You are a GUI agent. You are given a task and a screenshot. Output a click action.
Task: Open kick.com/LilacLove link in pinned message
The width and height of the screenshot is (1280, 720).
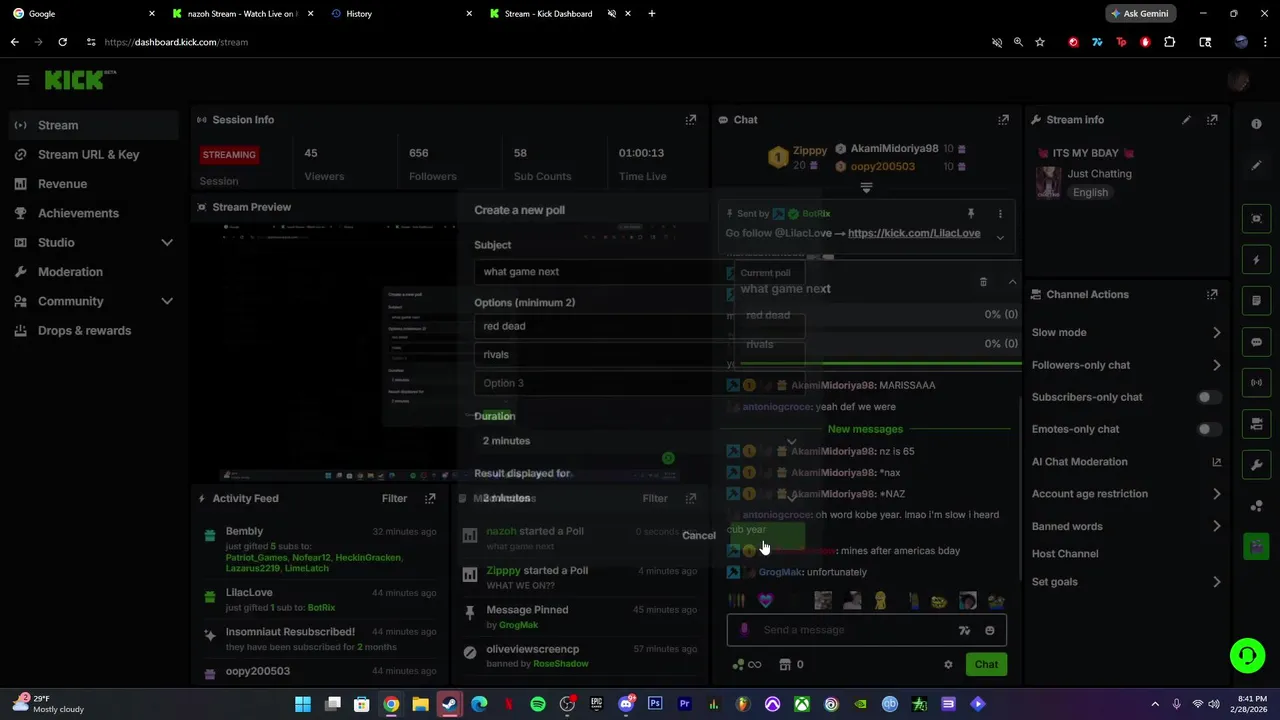click(914, 233)
